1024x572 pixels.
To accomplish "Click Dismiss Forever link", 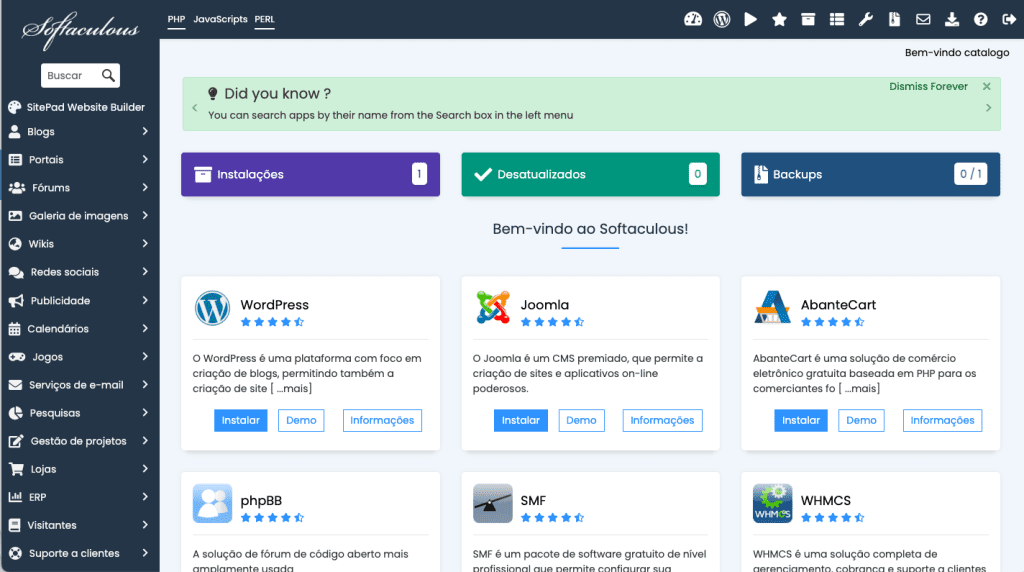I will (928, 86).
